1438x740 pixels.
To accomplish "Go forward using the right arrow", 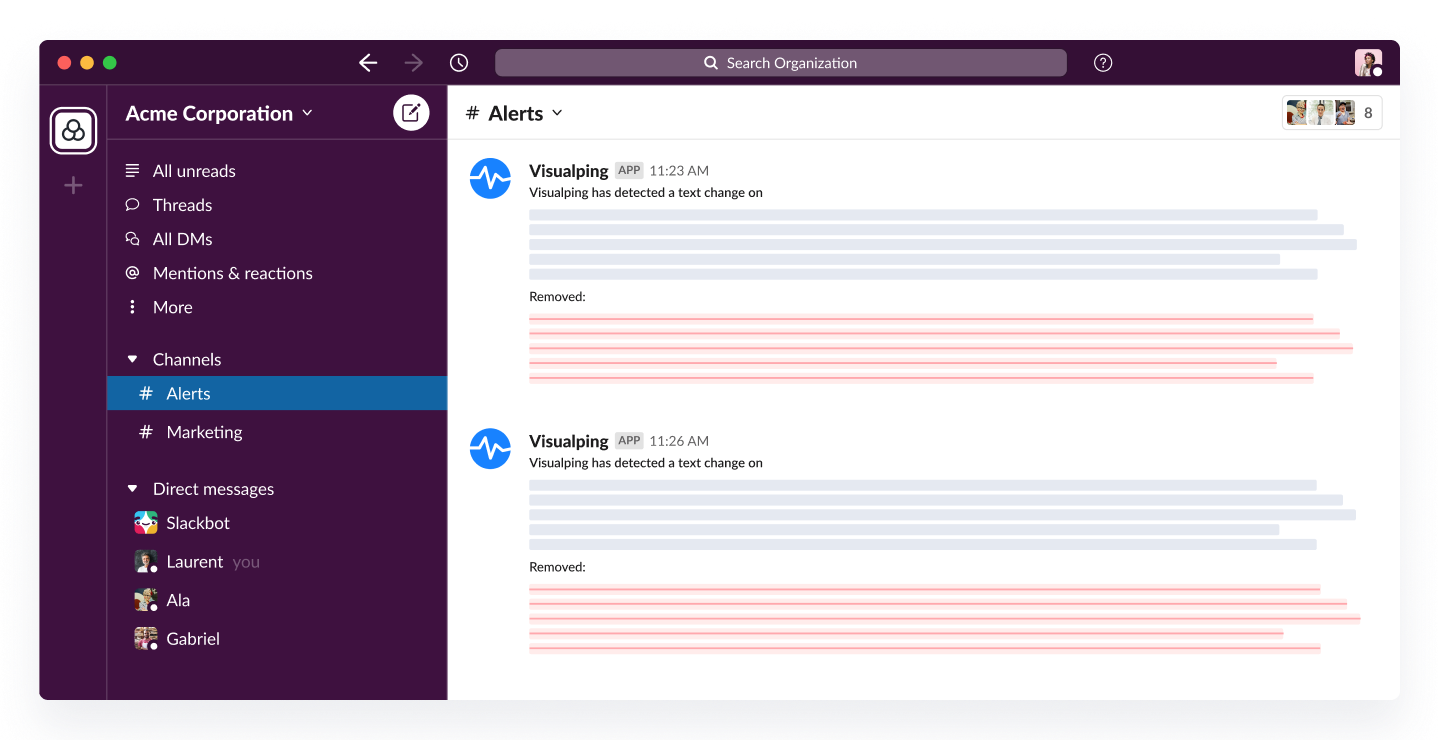I will click(x=414, y=63).
